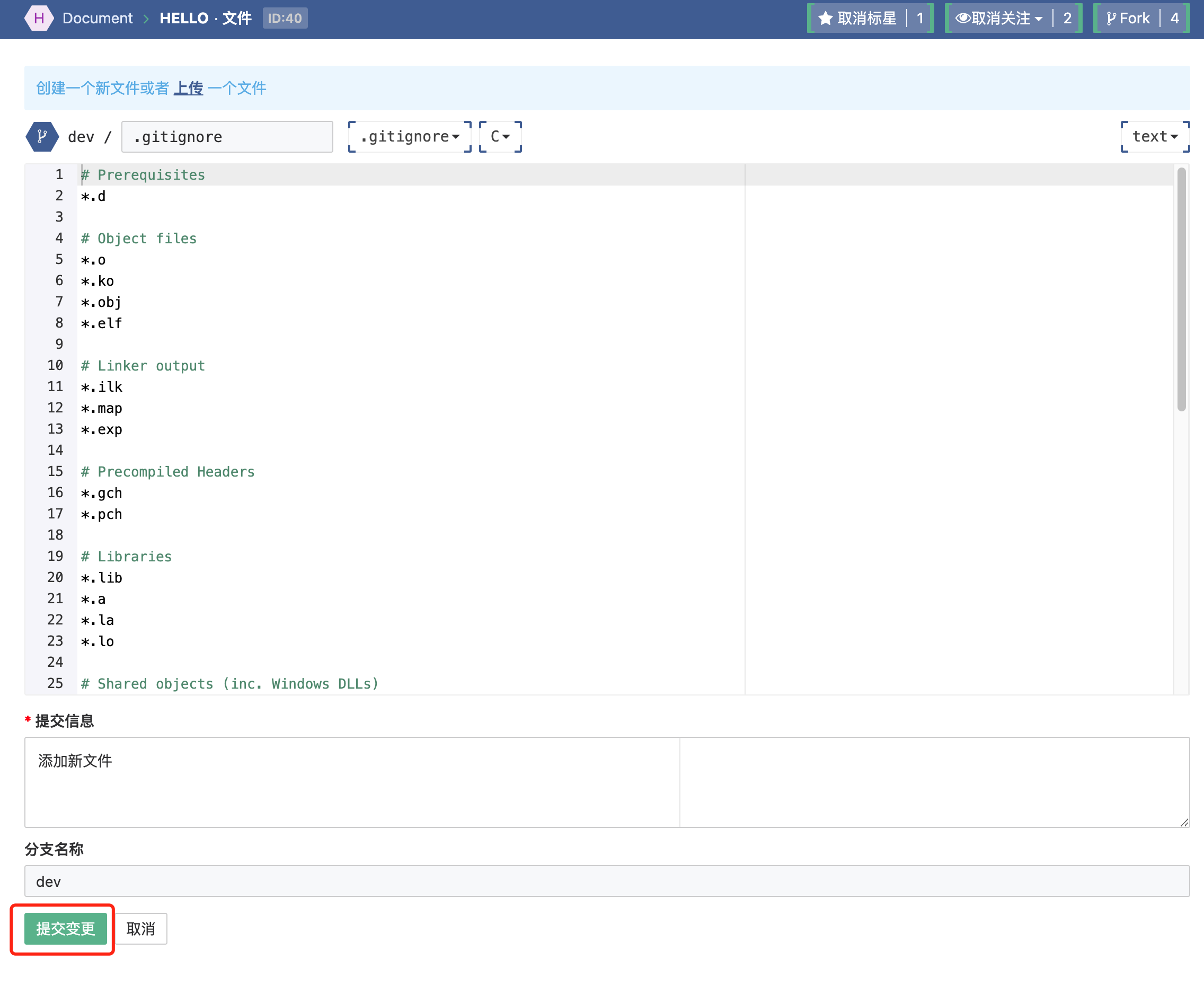The height and width of the screenshot is (986, 1204).
Task: Click the Fork branch icon
Action: click(x=1111, y=19)
